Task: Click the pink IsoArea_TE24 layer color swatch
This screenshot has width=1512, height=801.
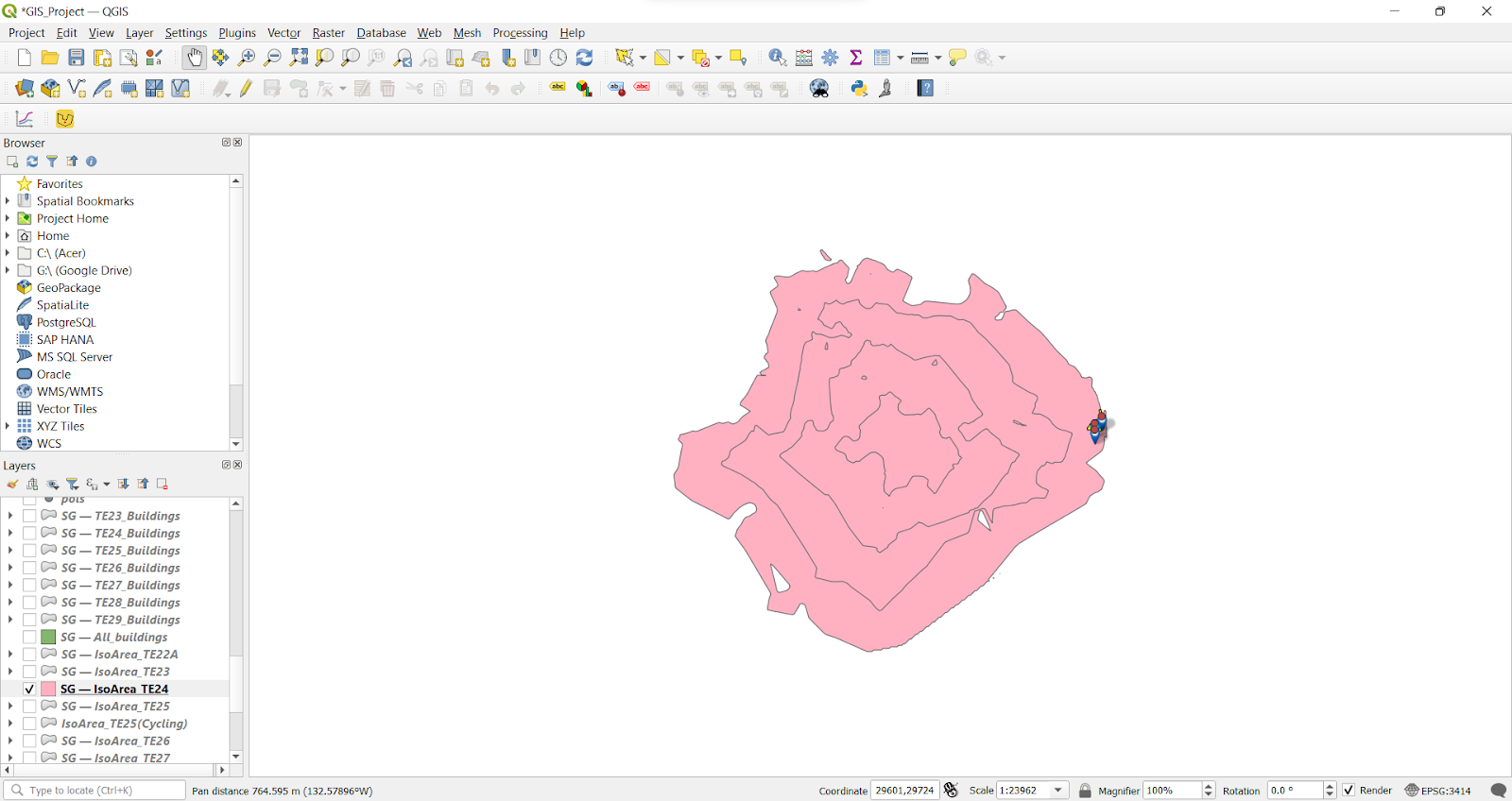Action: pos(48,690)
